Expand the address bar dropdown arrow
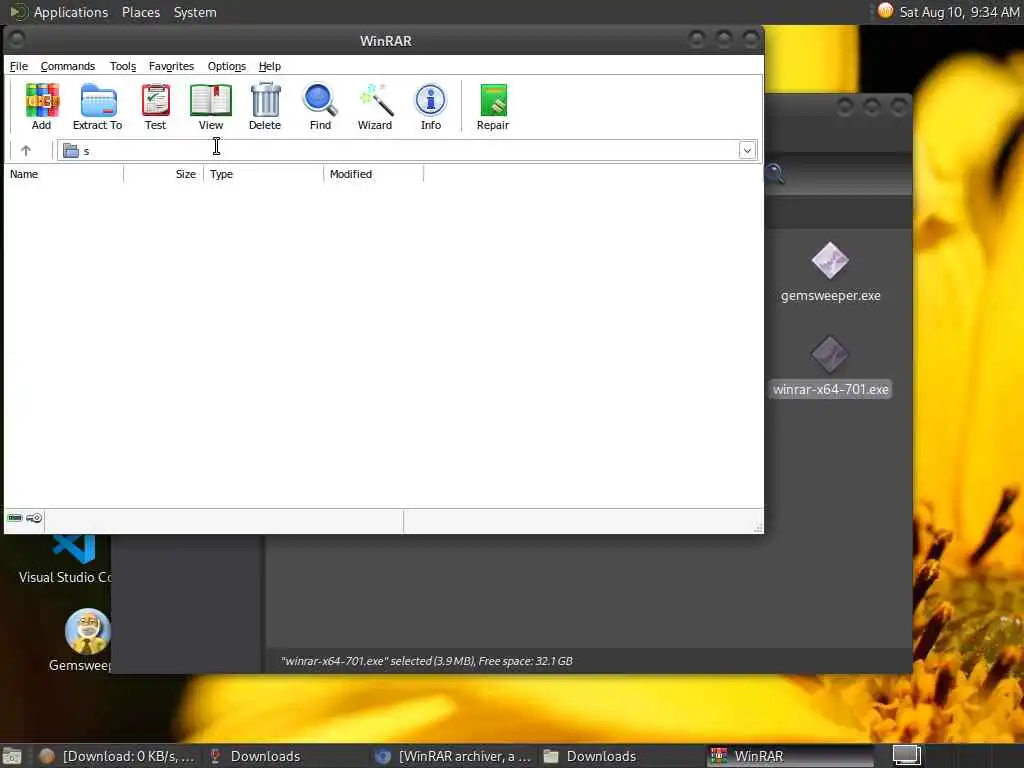The width and height of the screenshot is (1024, 768). point(747,151)
